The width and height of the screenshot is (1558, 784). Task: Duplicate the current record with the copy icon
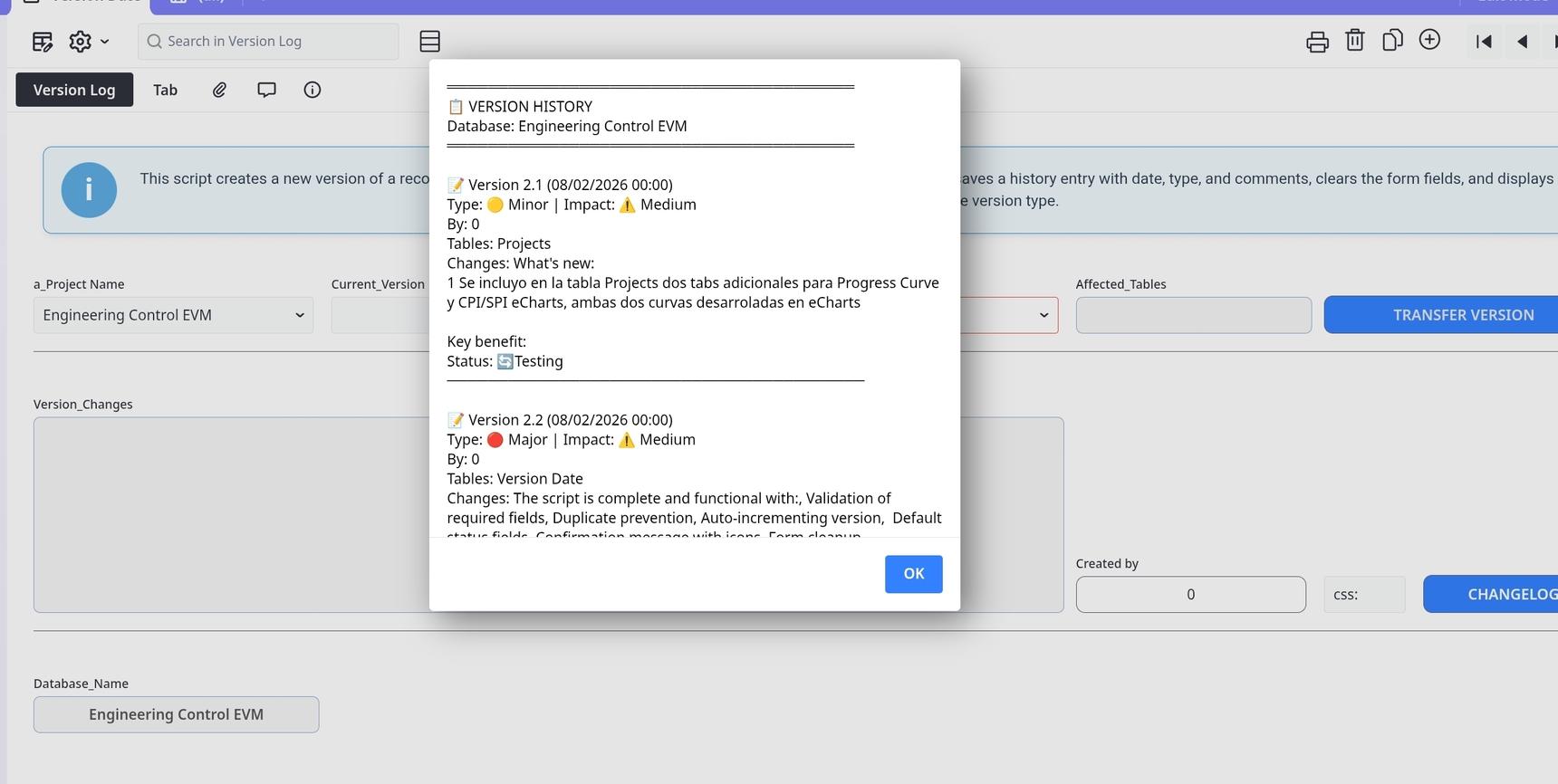(1392, 41)
